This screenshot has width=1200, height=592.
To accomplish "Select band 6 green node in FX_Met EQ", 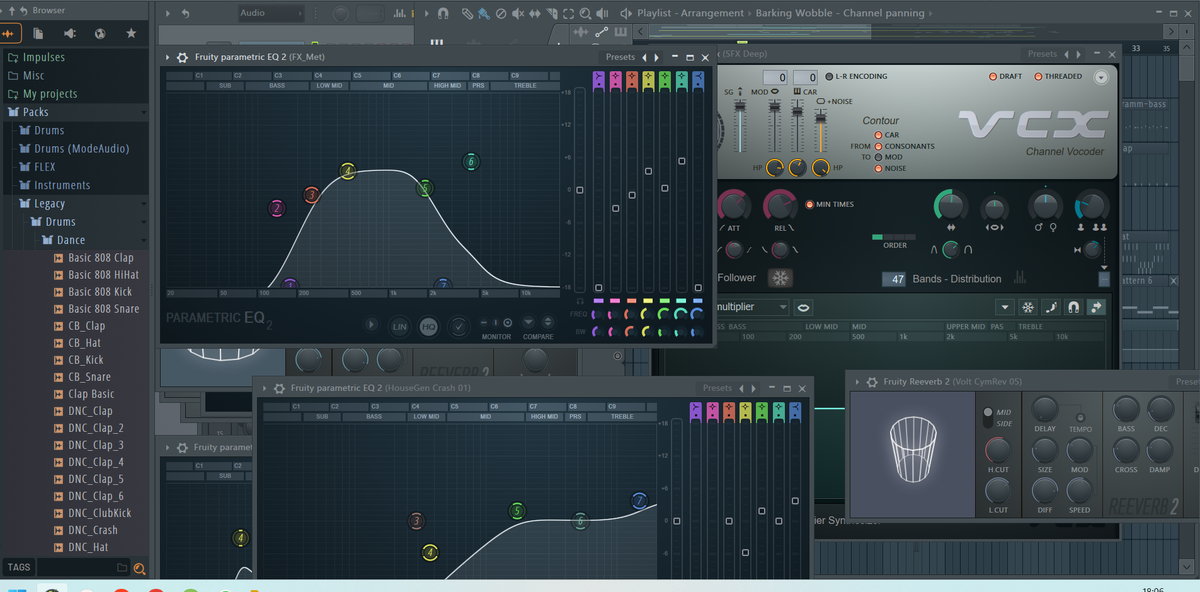I will point(471,162).
